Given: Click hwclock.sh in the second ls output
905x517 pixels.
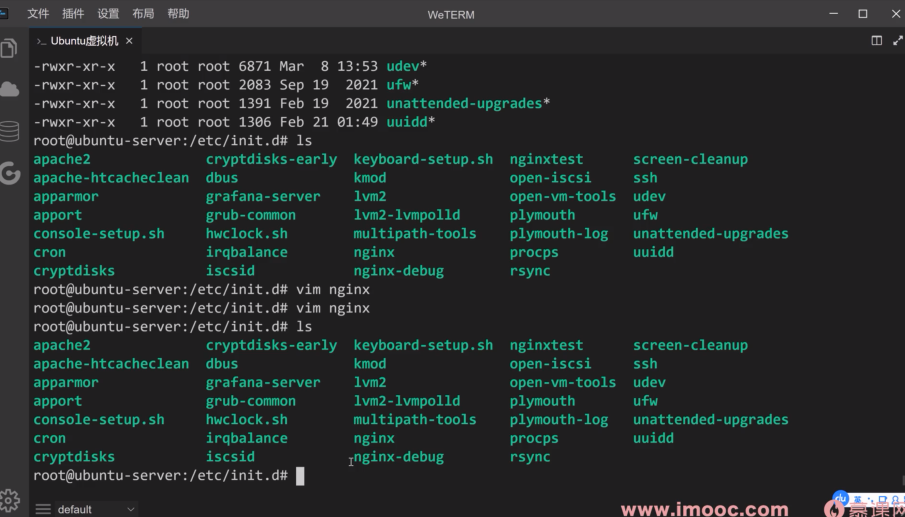Looking at the screenshot, I should tap(246, 419).
